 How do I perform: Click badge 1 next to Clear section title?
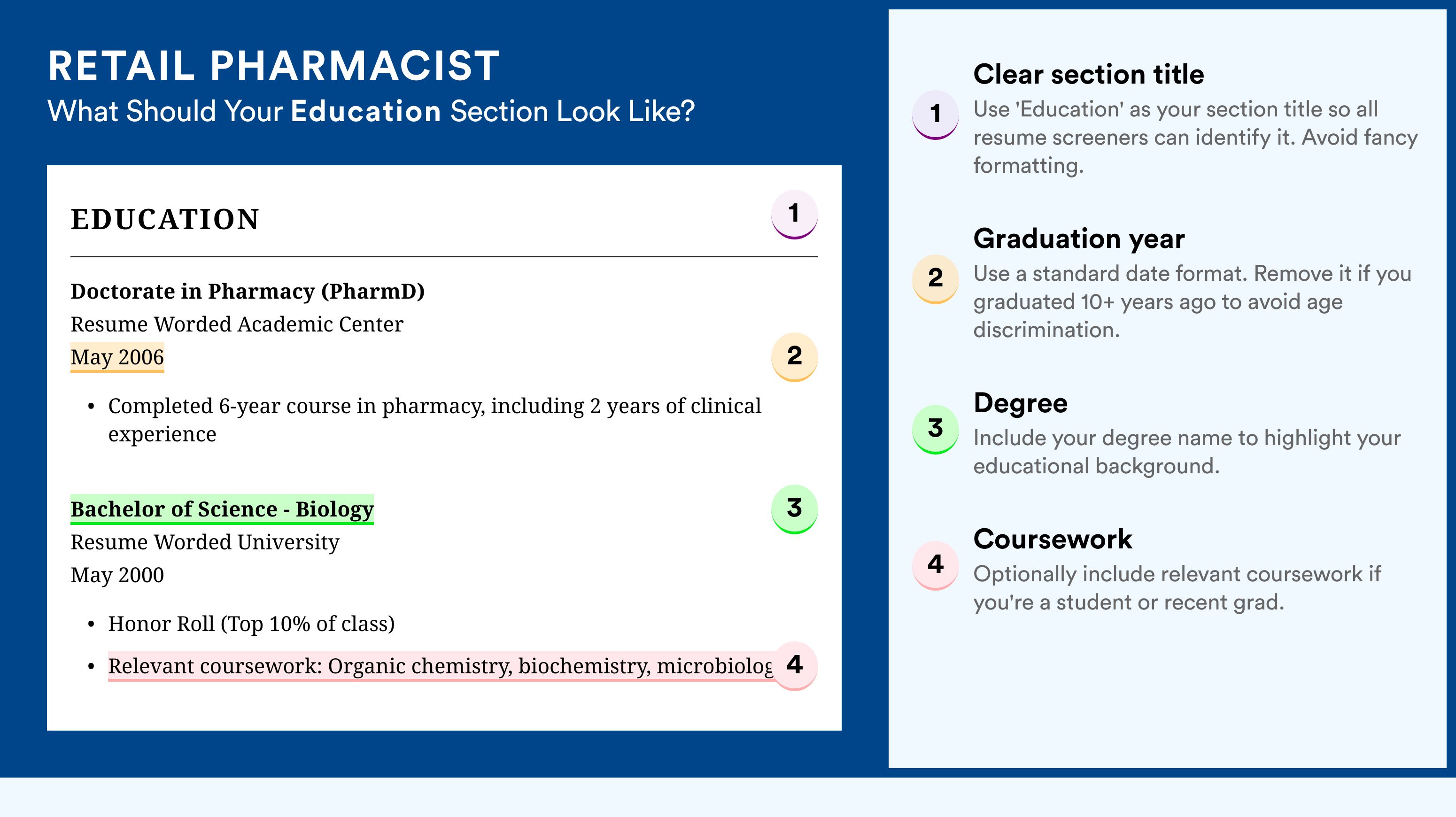[935, 115]
